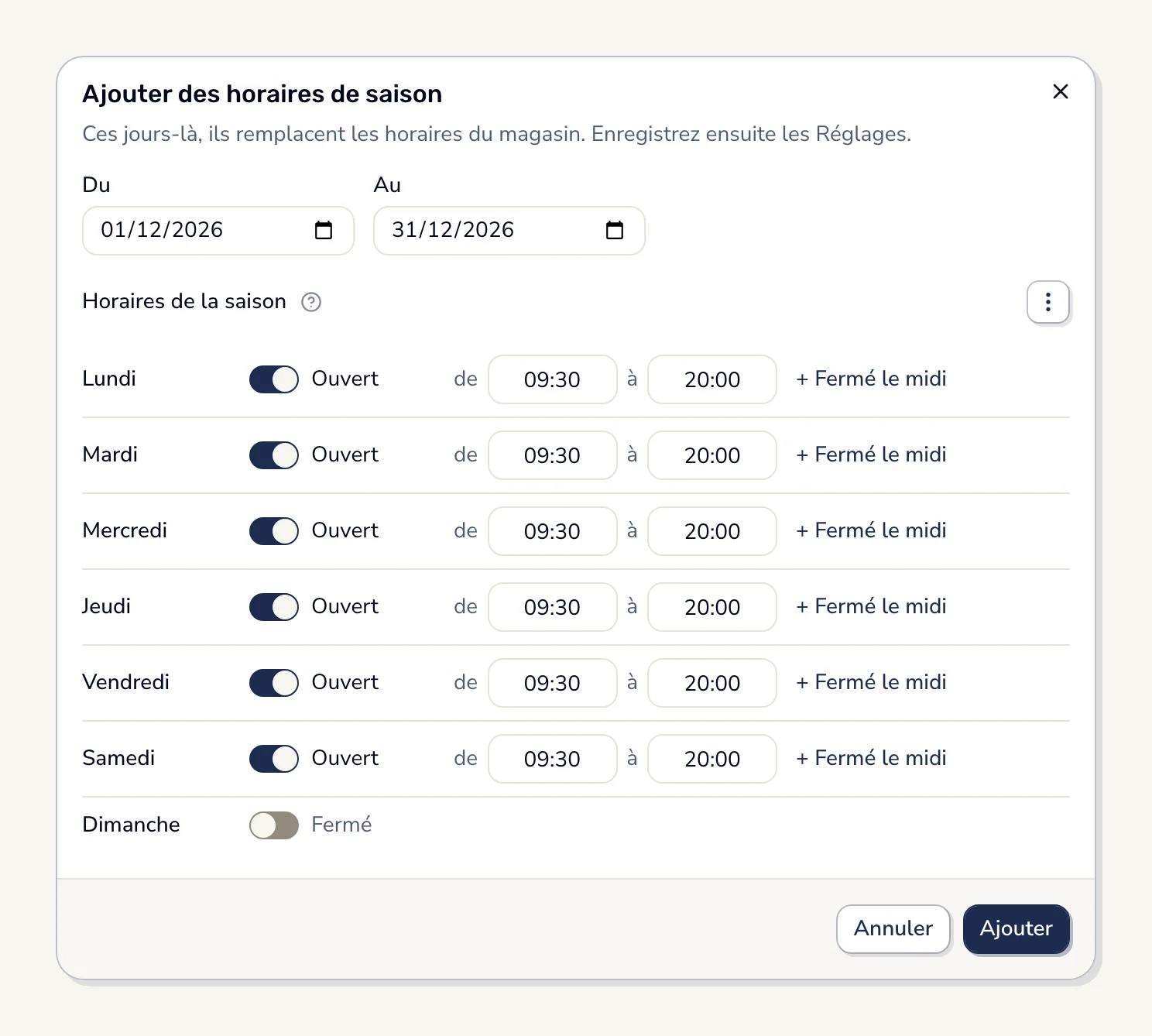Select the Lundi day label

(x=109, y=379)
